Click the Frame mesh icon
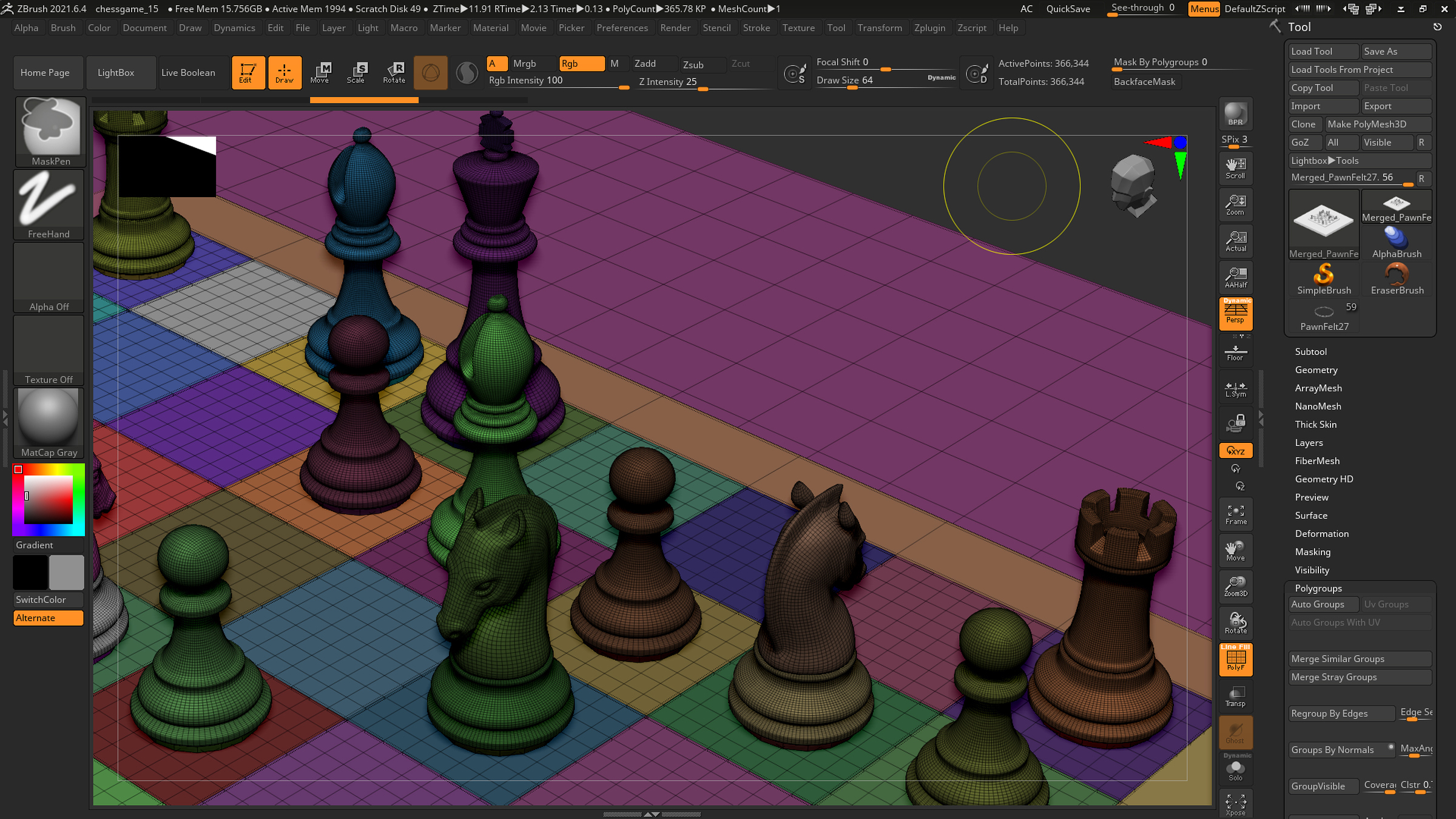This screenshot has width=1456, height=819. [1235, 514]
